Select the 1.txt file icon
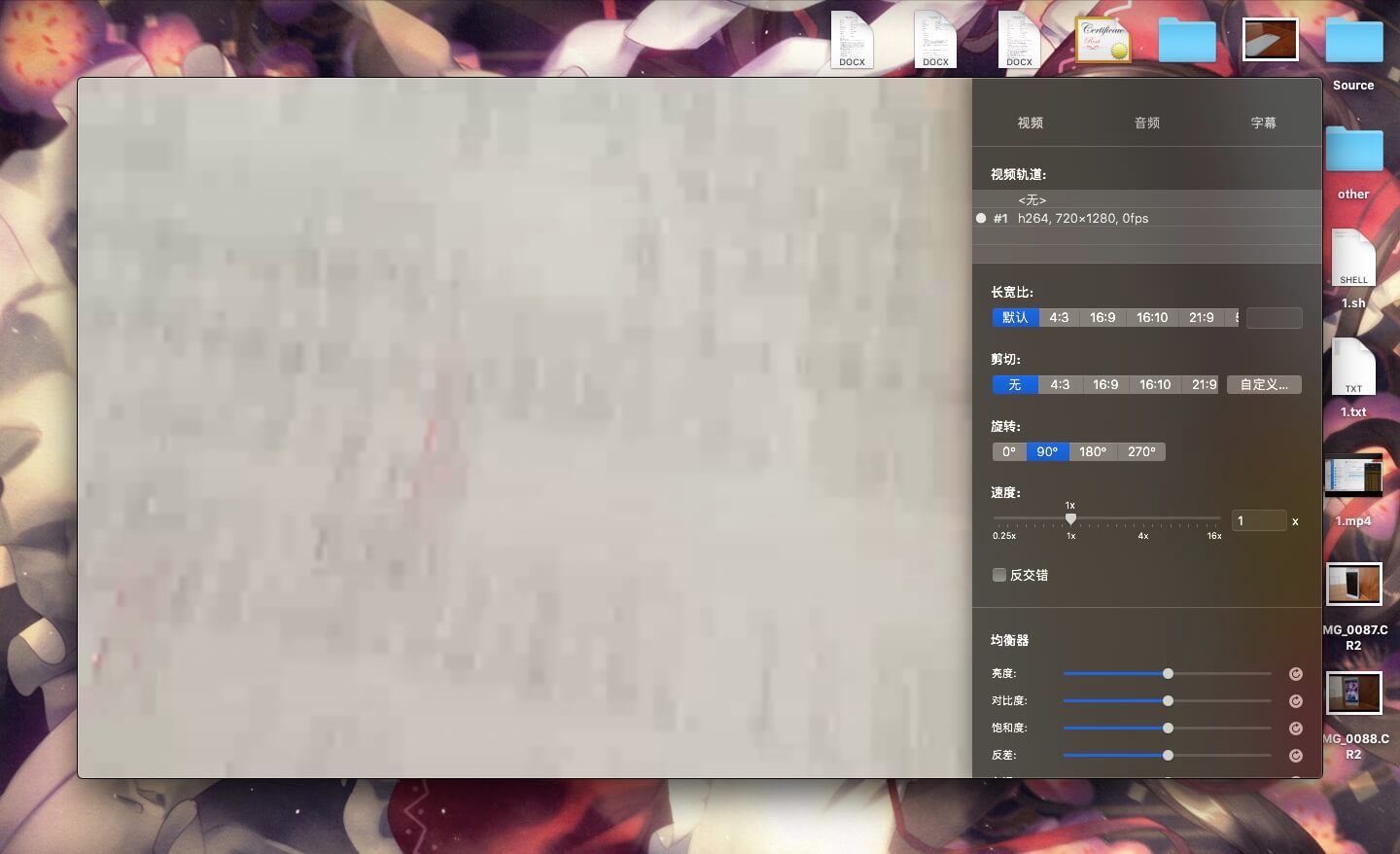Screen dimensions: 1400x854 (1353, 368)
